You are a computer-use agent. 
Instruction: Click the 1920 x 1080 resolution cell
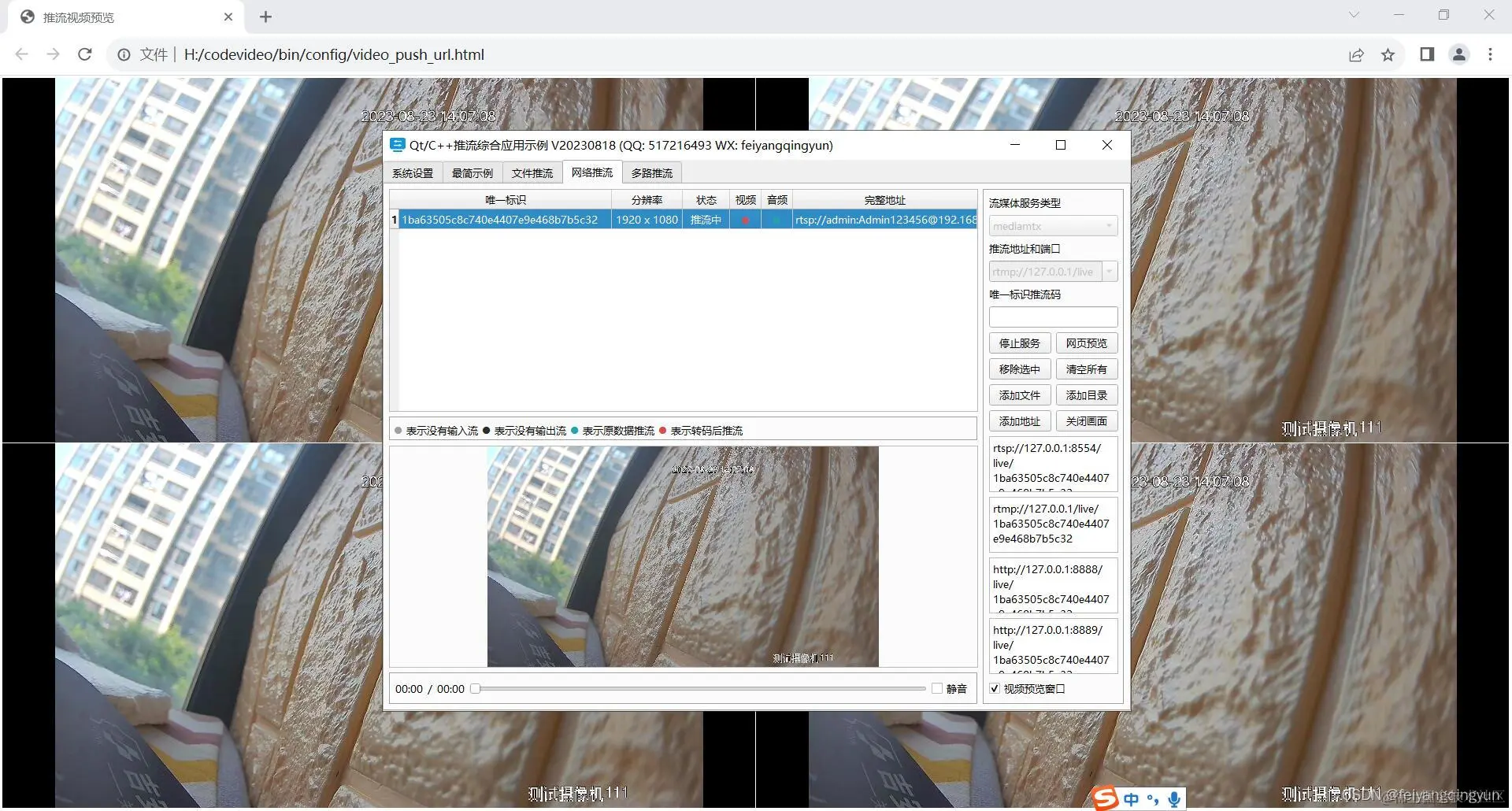(x=647, y=220)
